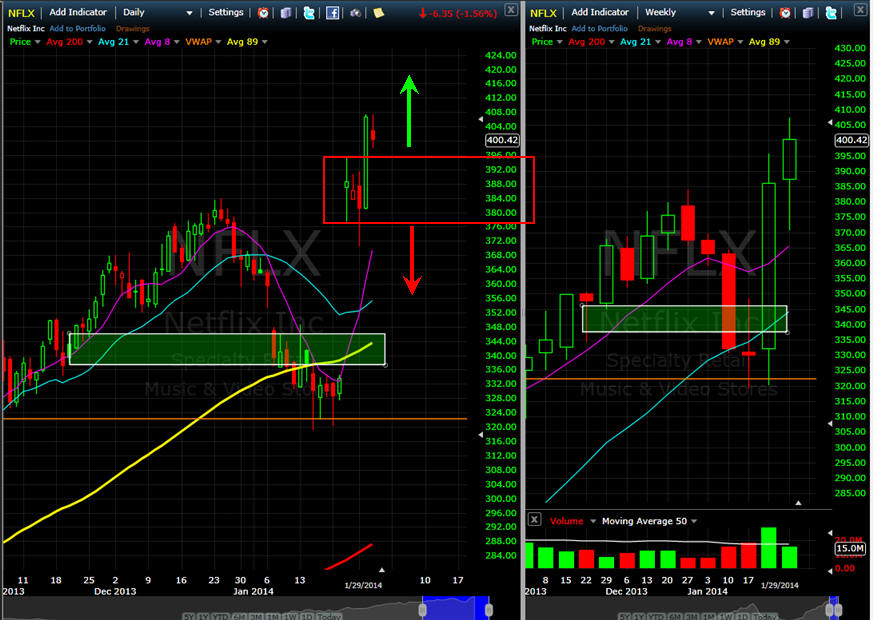Click the NFLX ticker symbol on Daily chart

click(x=20, y=13)
